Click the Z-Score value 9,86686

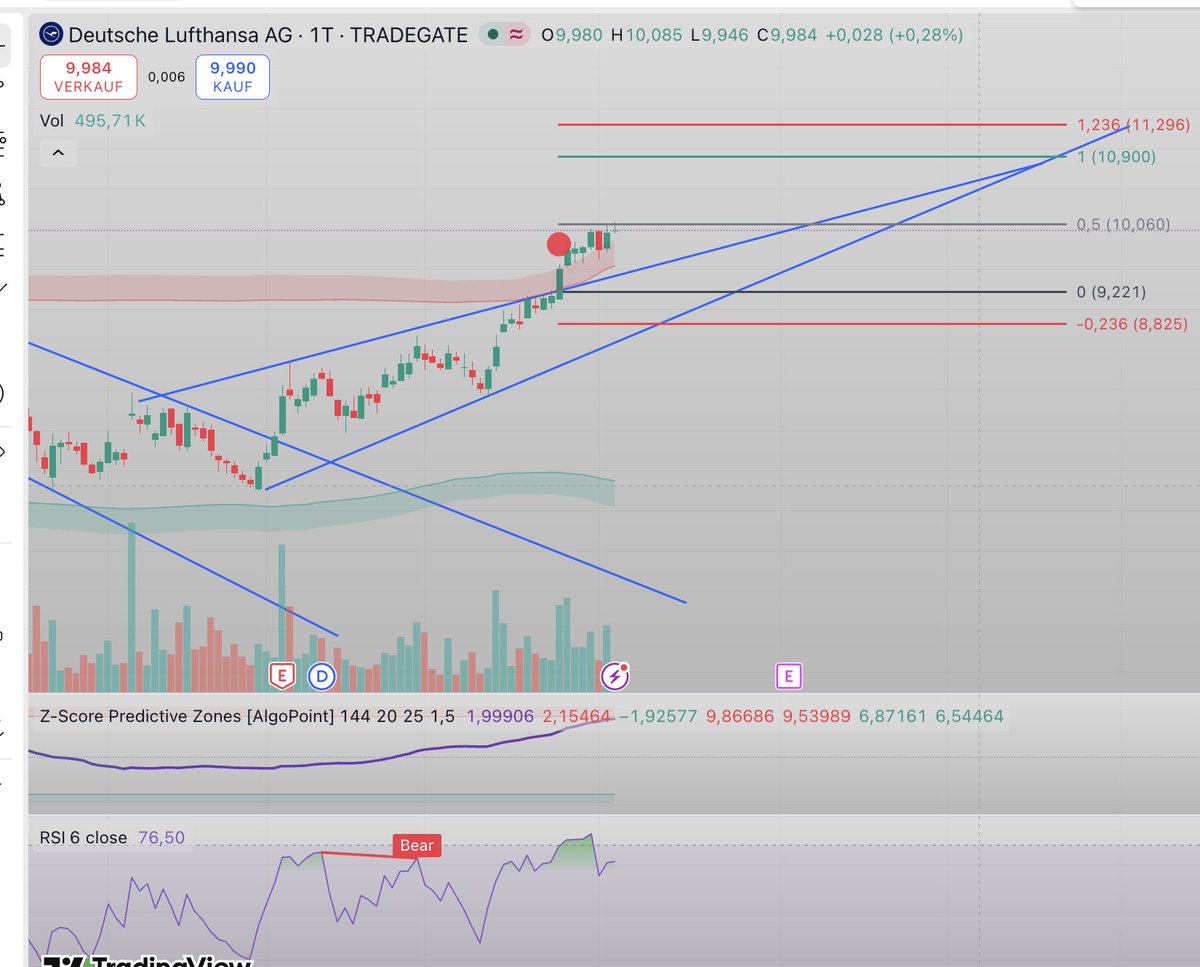(740, 716)
